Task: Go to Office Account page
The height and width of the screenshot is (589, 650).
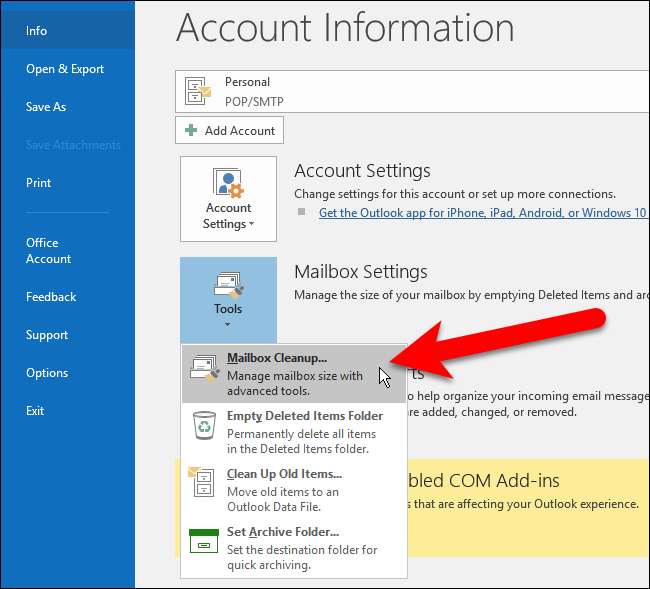Action: 48,251
